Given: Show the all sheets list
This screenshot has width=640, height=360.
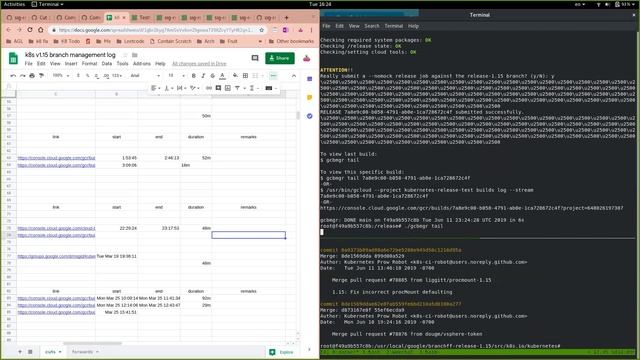Looking at the screenshot, I should click(30, 352).
